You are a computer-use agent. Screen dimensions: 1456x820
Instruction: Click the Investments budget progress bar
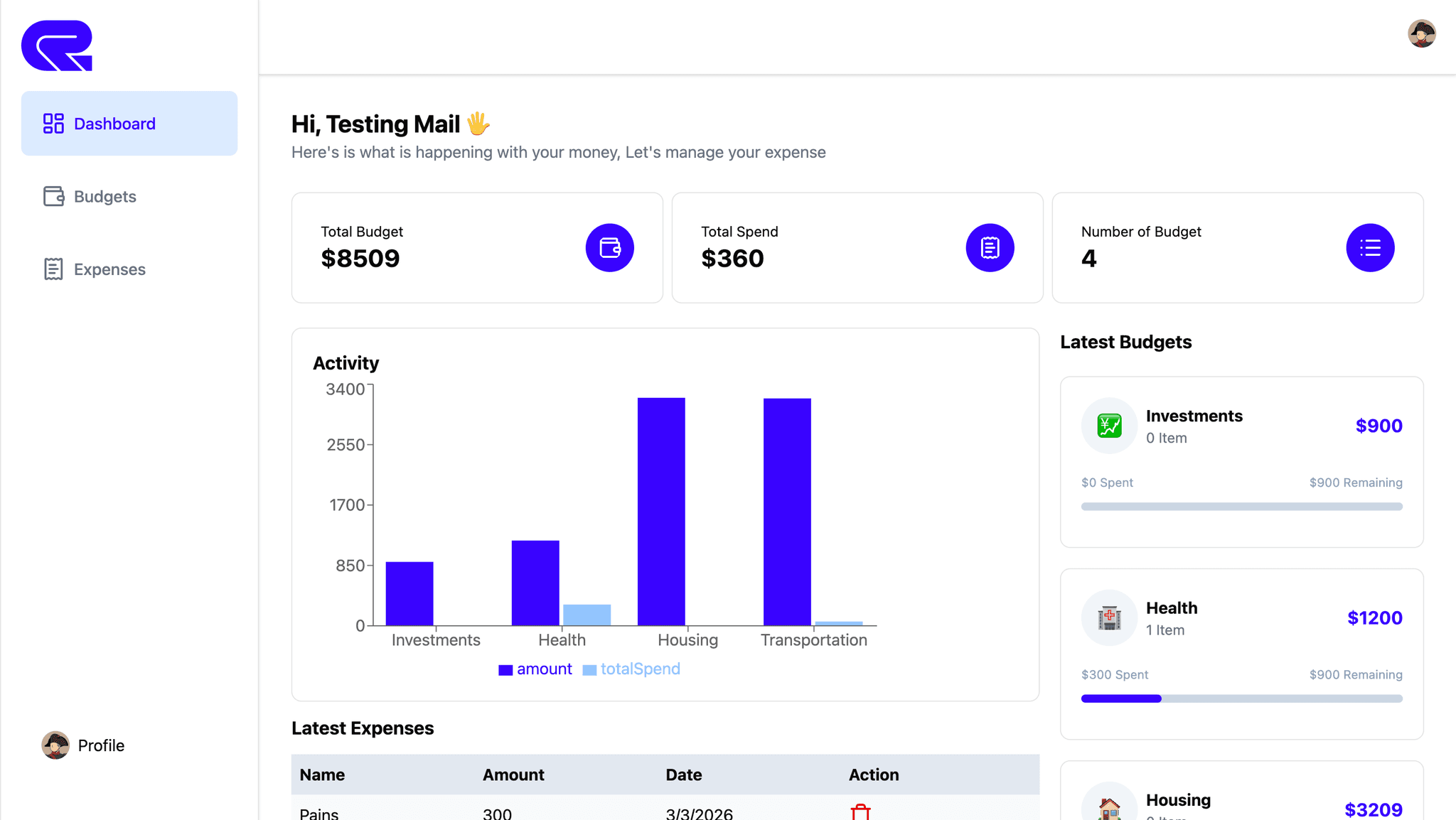[1241, 507]
